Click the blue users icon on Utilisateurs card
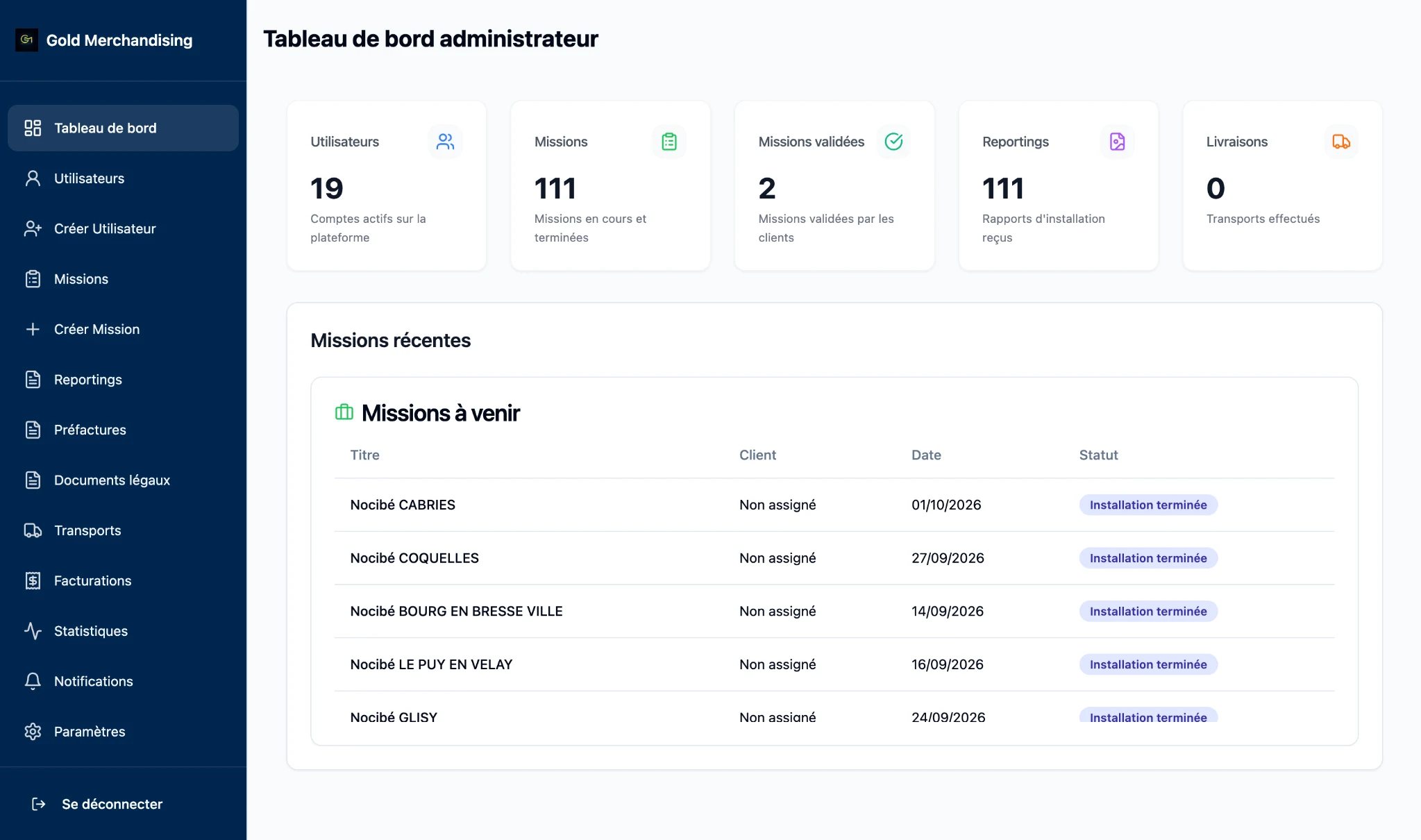This screenshot has height=840, width=1421. (x=445, y=142)
